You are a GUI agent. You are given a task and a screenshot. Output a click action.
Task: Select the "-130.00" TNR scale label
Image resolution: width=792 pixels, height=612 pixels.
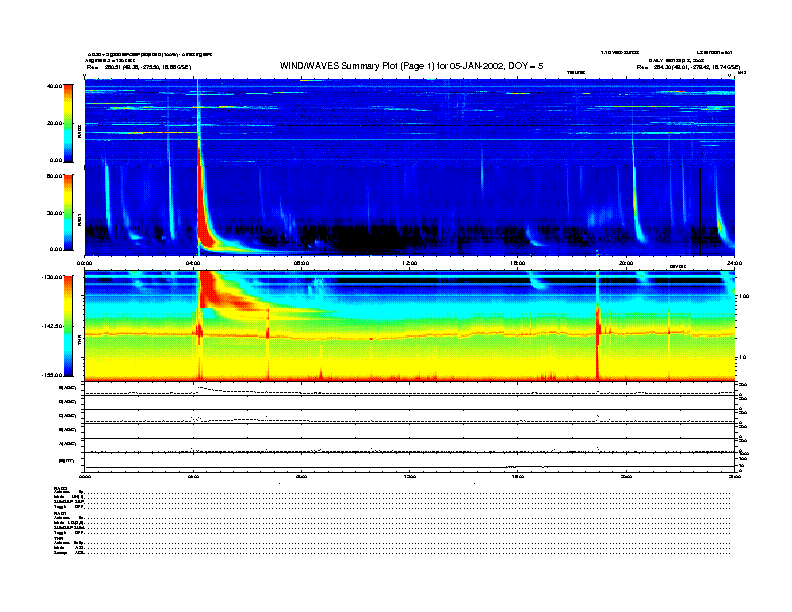click(52, 277)
